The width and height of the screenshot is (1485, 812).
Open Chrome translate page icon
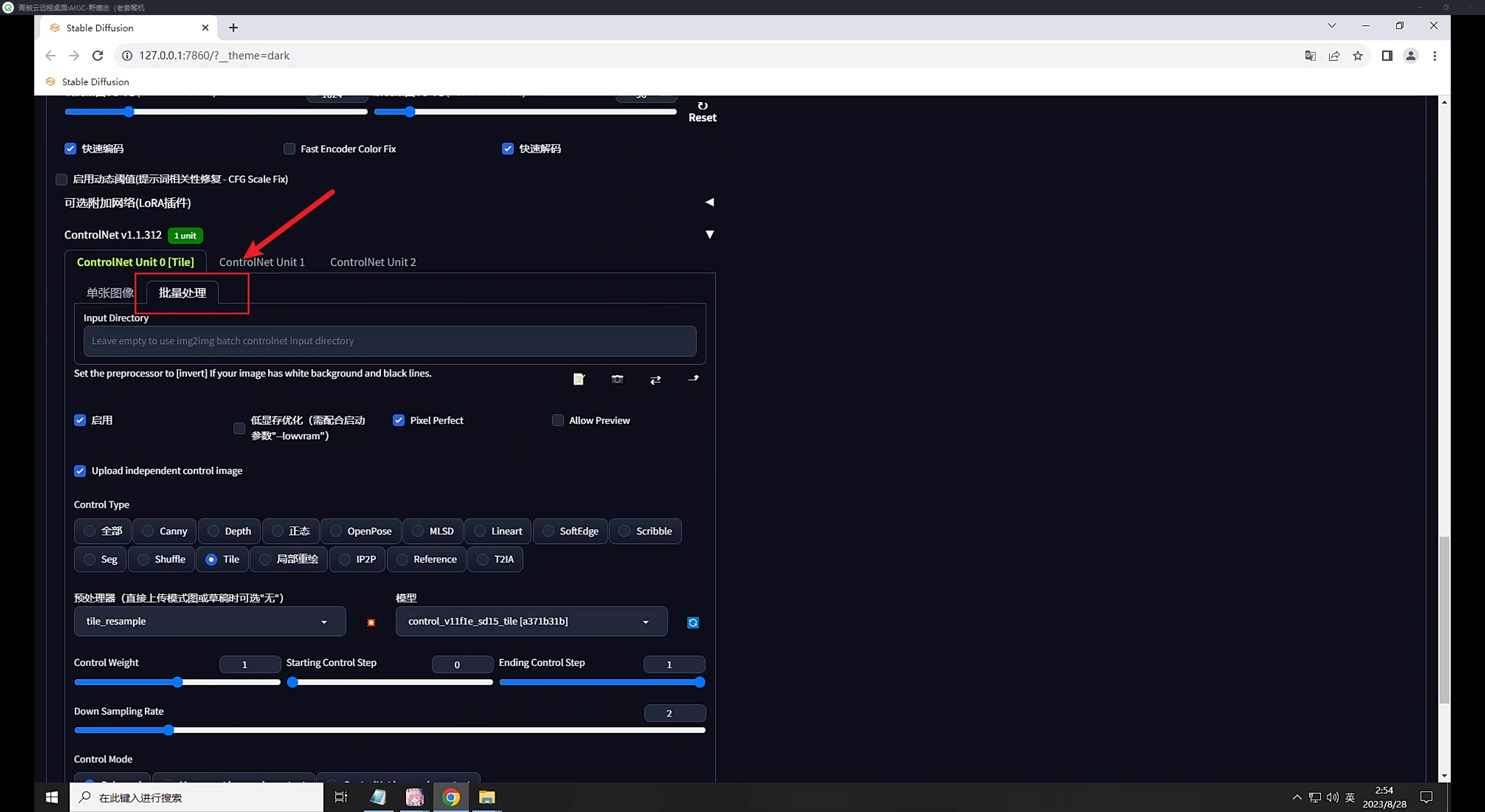pyautogui.click(x=1310, y=56)
